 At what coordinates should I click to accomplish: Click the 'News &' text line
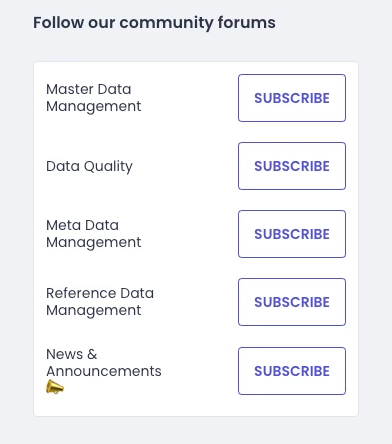tap(72, 354)
